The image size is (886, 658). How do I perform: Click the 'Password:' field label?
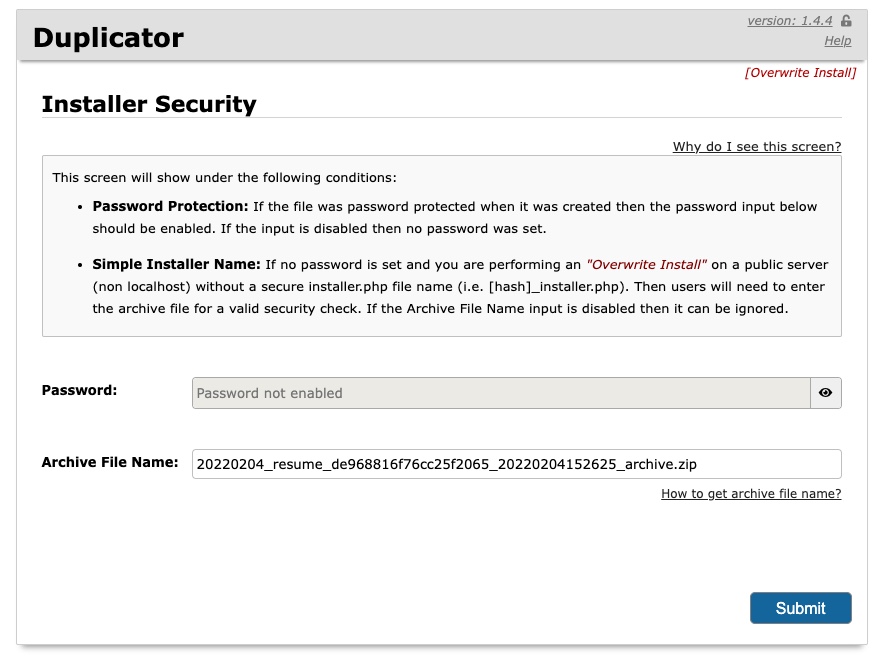coord(79,390)
